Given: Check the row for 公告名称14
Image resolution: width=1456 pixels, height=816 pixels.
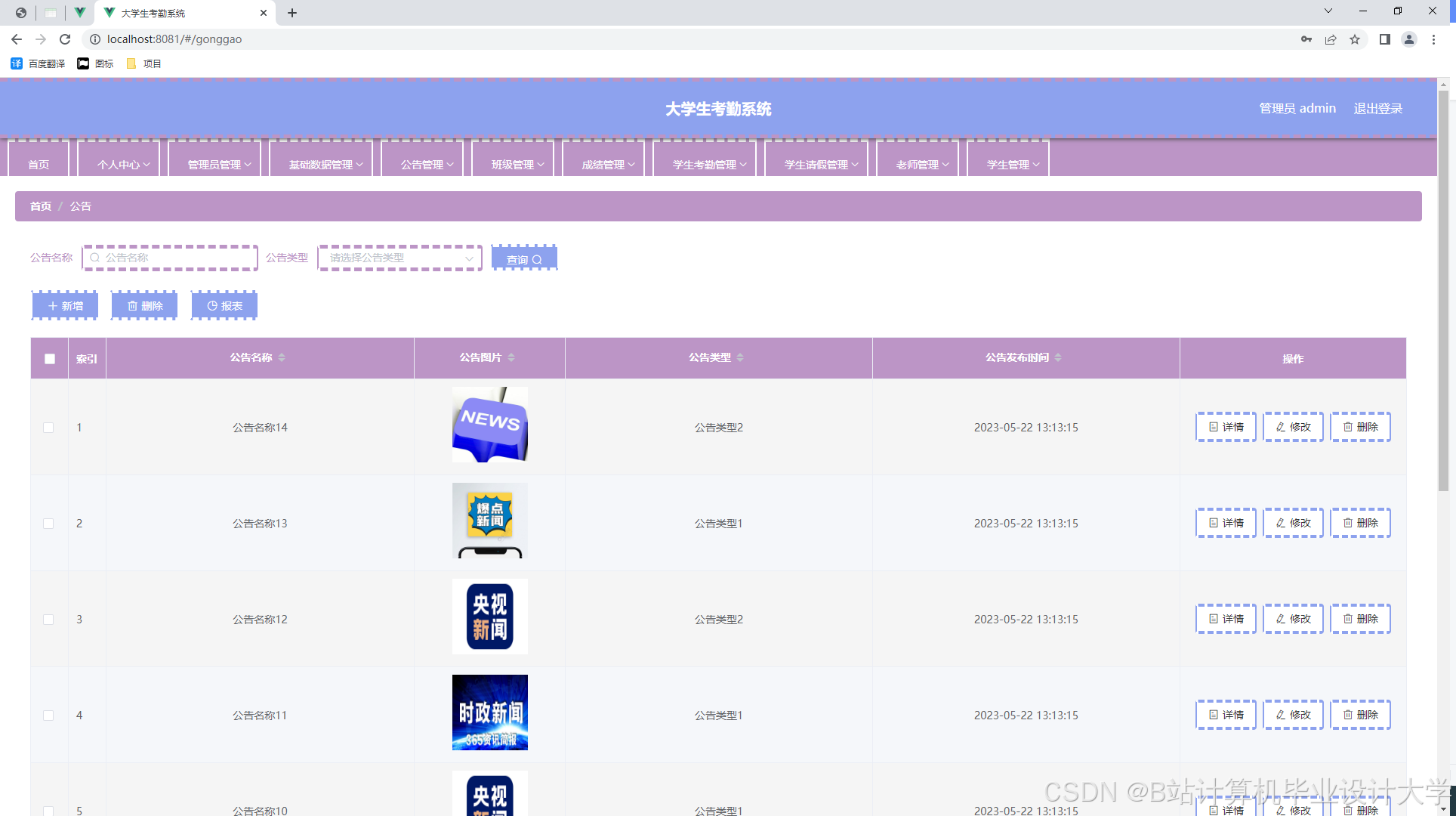Looking at the screenshot, I should [x=48, y=428].
